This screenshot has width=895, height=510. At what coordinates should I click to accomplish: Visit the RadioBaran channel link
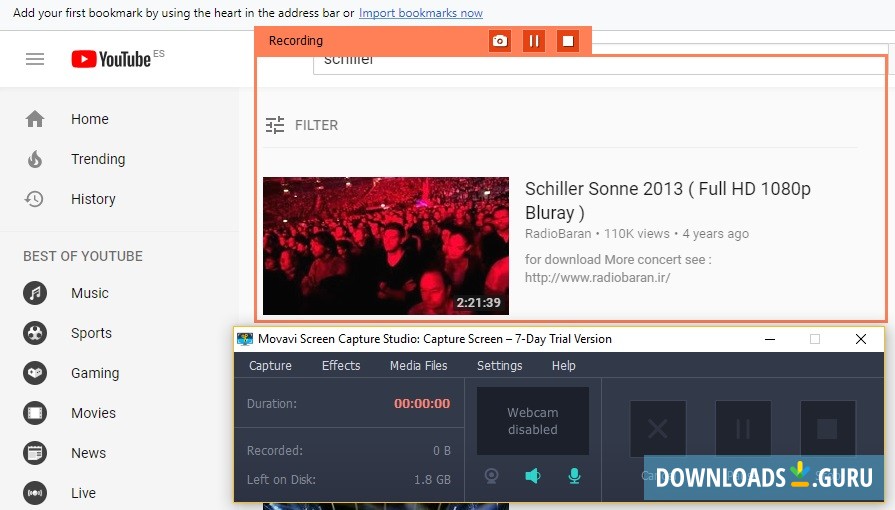coord(558,234)
